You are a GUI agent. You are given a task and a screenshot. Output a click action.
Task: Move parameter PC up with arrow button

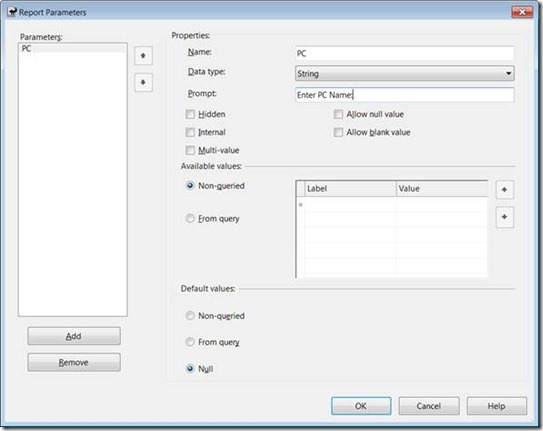tap(143, 56)
